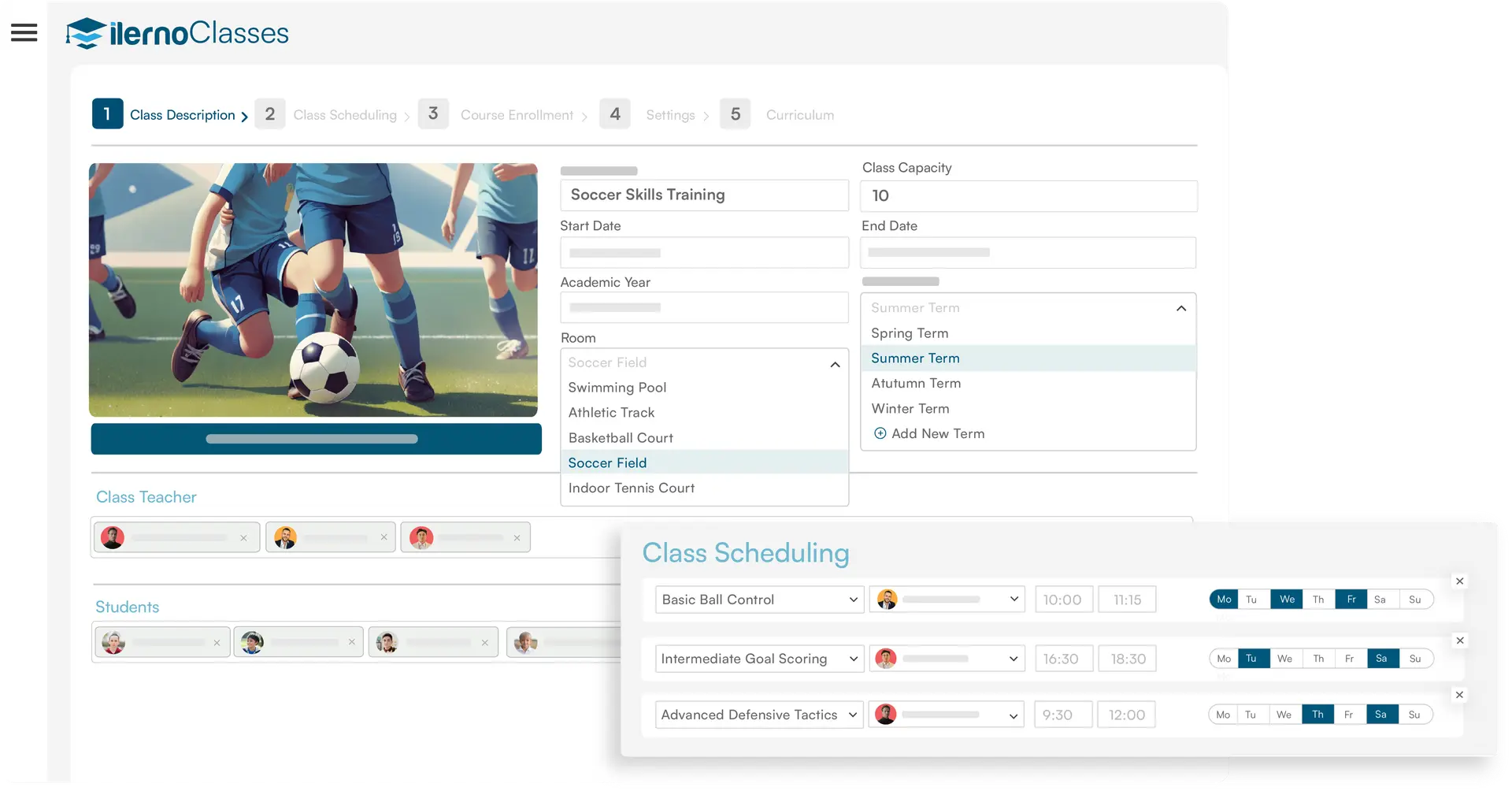Screen dimensions: 1512x791
Task: Edit the Class Capacity field
Action: (x=1028, y=196)
